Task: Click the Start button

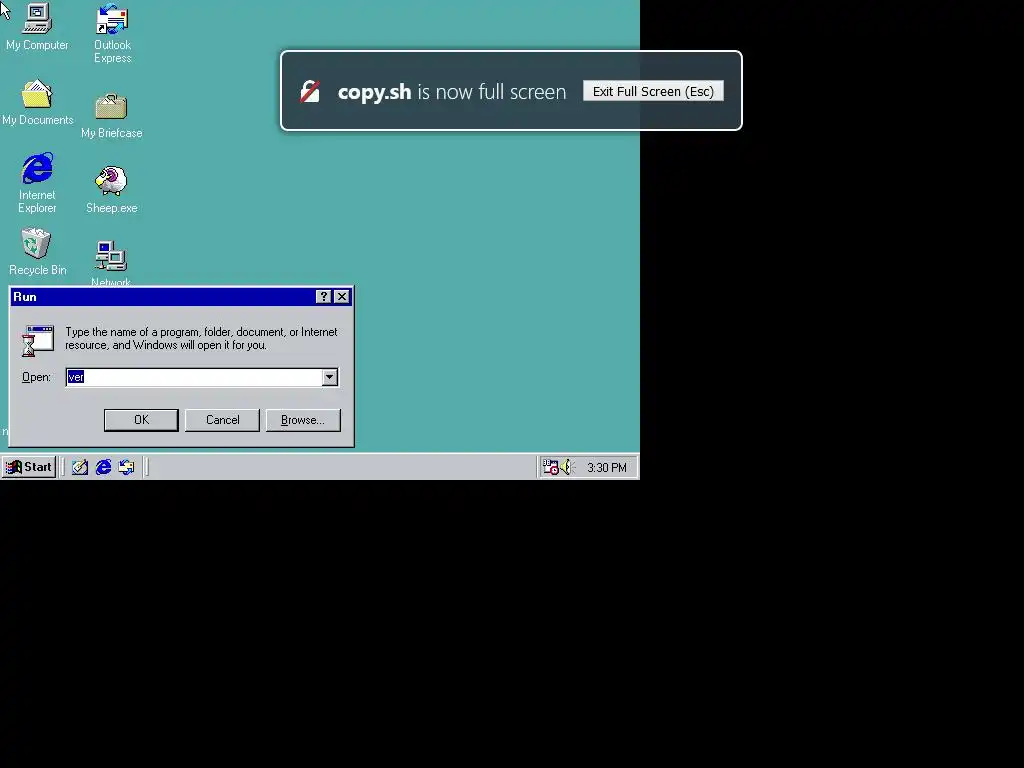Action: pos(29,467)
